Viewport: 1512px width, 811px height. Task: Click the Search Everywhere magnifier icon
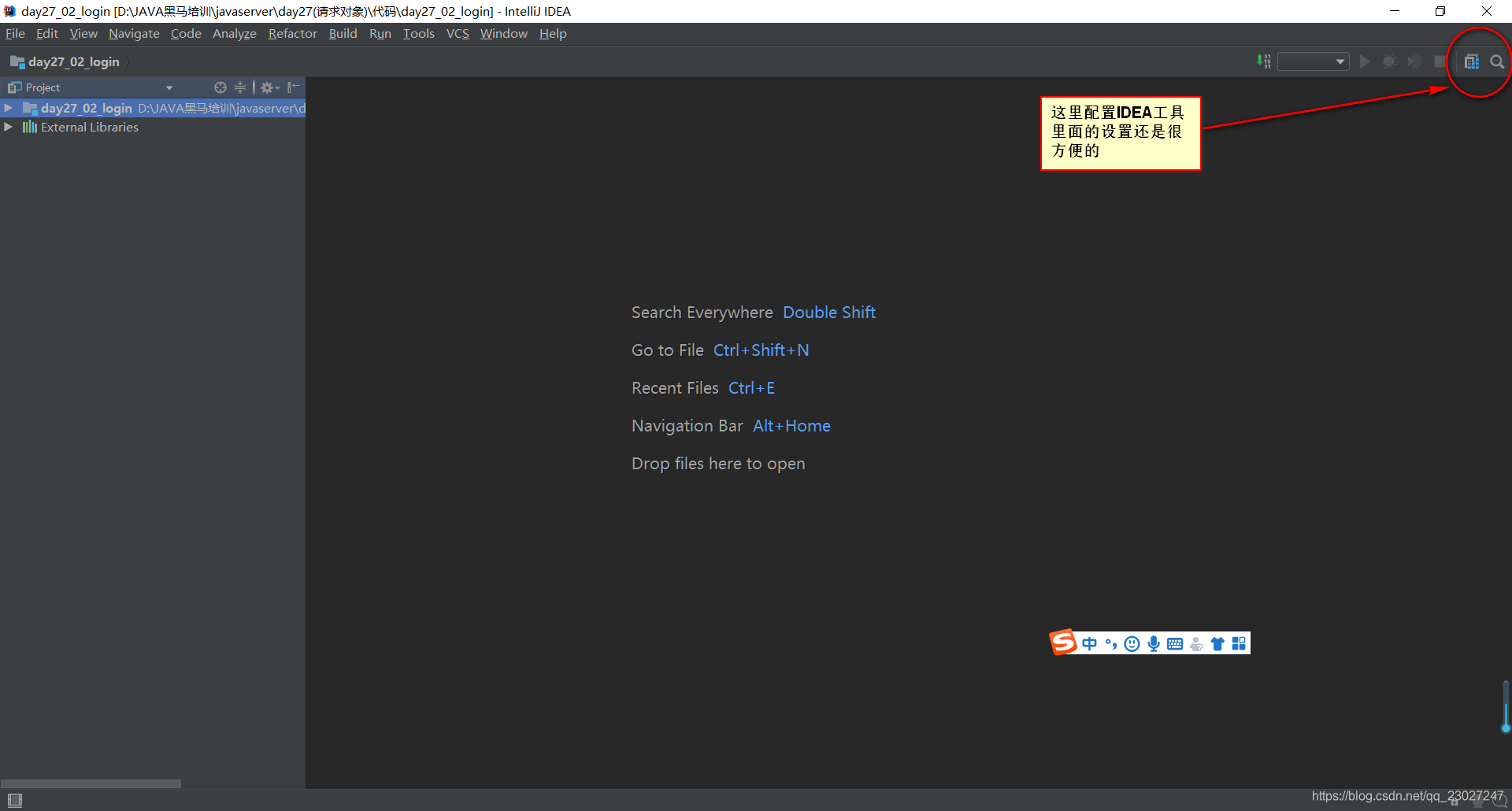1497,61
